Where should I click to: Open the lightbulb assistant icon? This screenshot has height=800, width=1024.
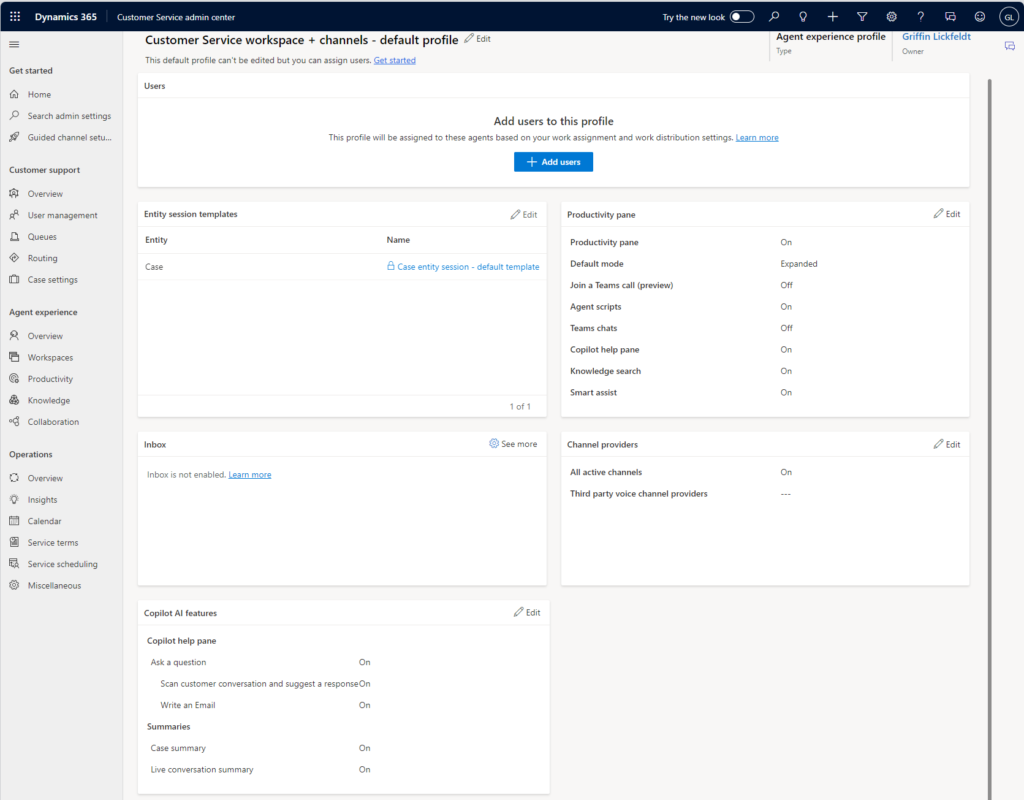coord(803,17)
